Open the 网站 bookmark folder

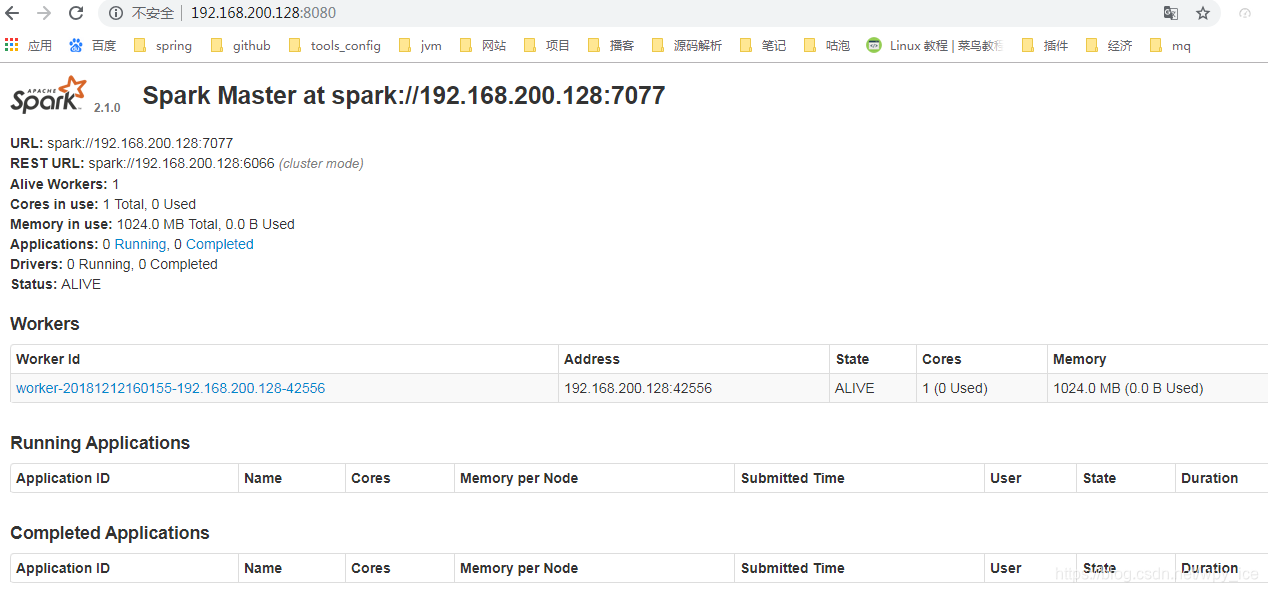[x=483, y=45]
